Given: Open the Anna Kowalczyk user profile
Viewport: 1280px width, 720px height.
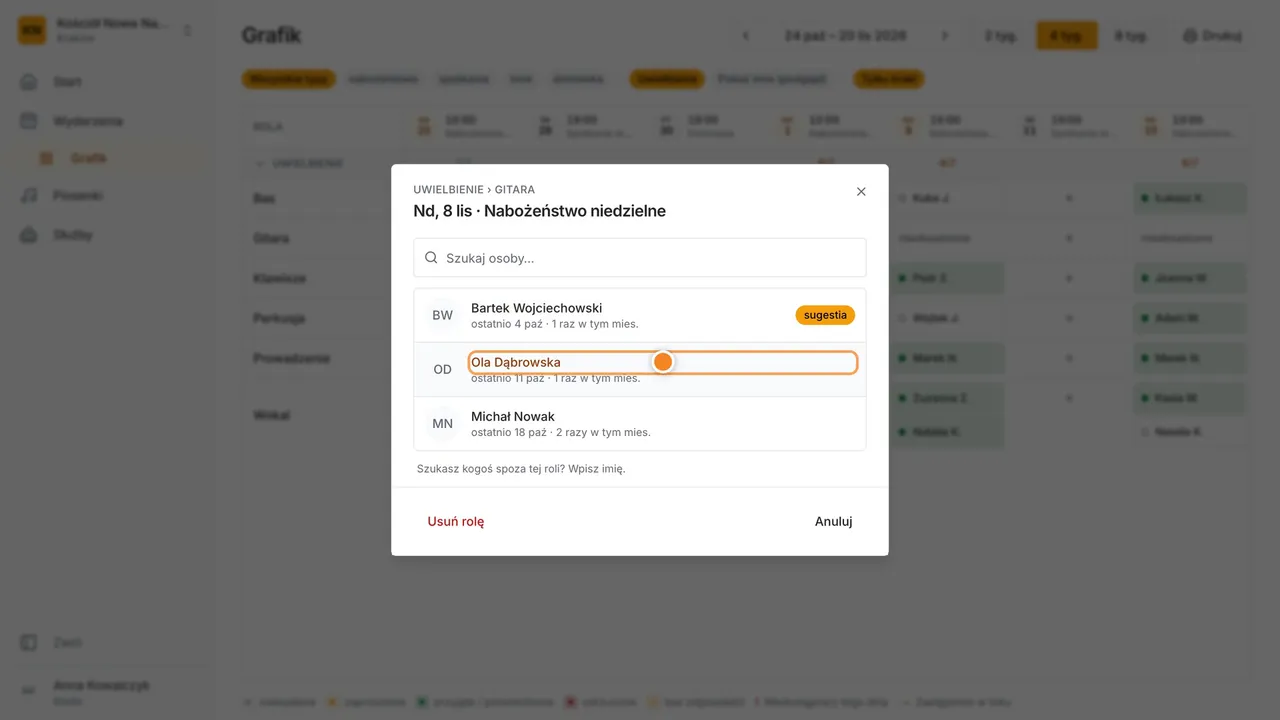Looking at the screenshot, I should 106,691.
